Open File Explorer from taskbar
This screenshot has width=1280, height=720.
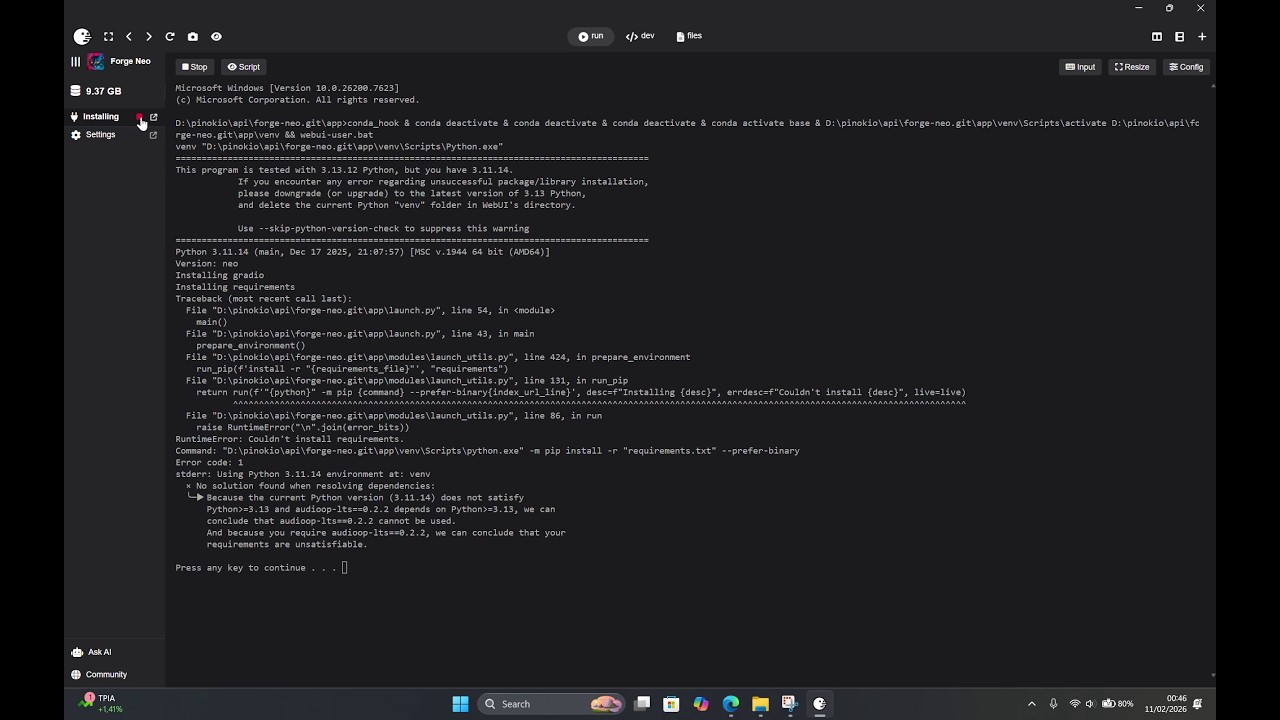click(x=760, y=704)
